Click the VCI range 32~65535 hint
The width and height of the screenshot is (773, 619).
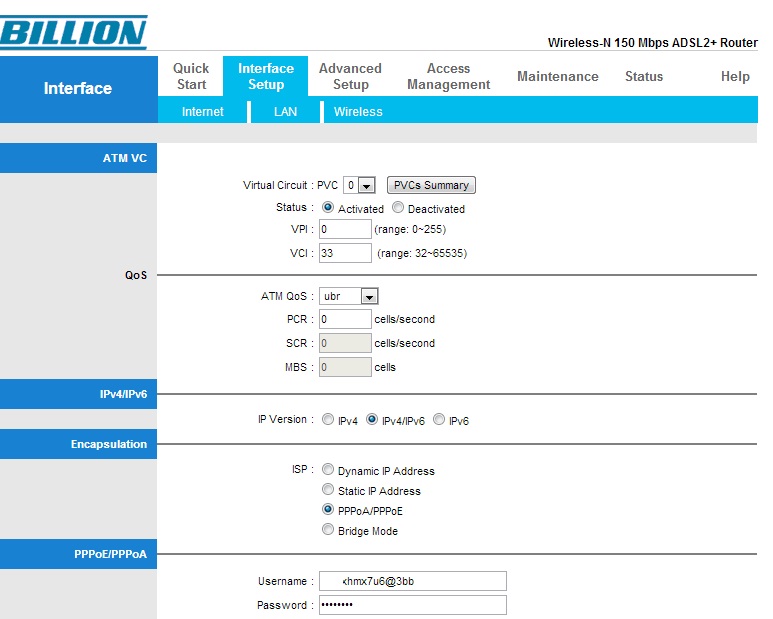point(422,253)
